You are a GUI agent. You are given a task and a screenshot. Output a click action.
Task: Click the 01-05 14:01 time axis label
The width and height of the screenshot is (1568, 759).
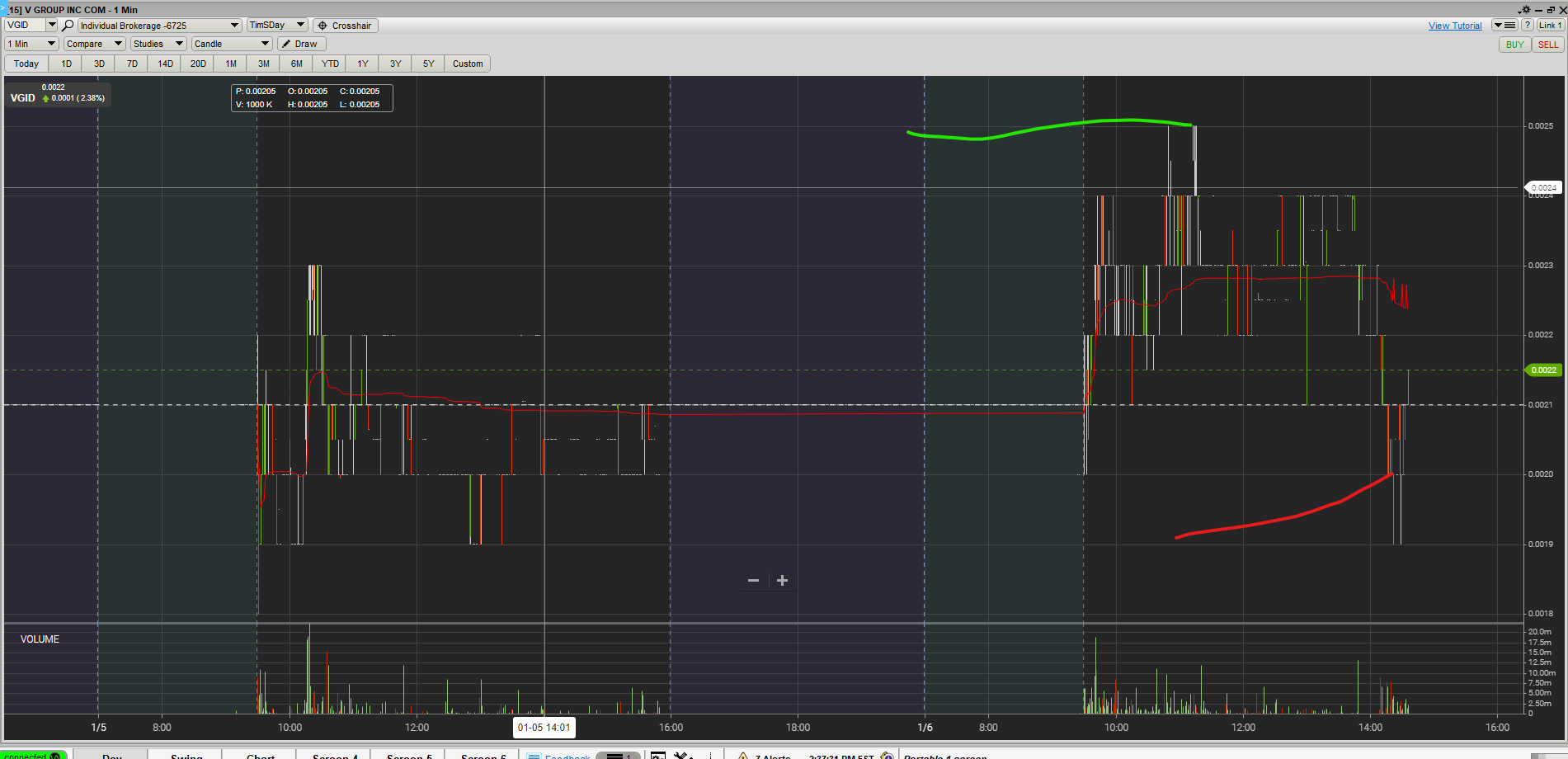click(x=544, y=728)
